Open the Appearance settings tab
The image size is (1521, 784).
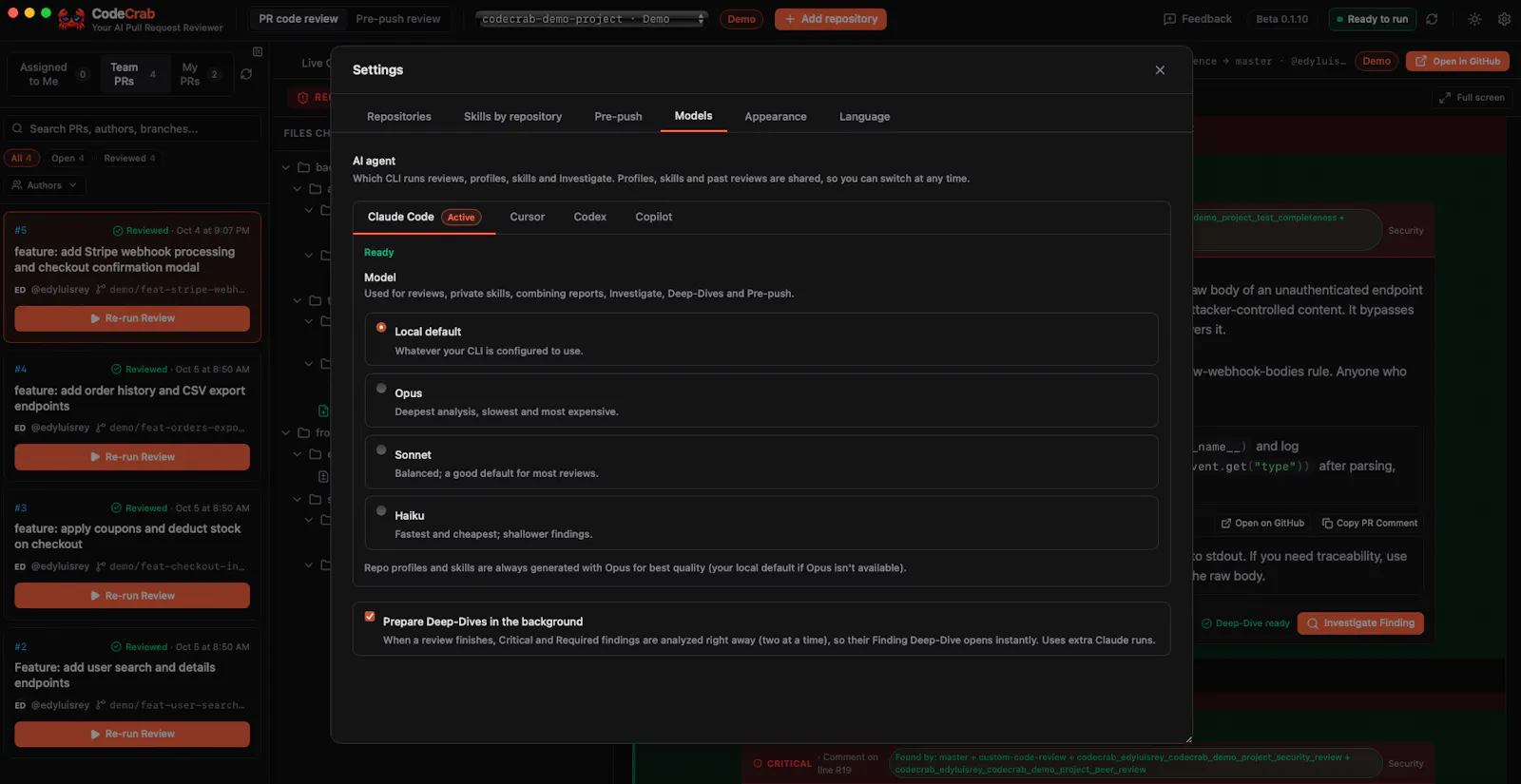[776, 117]
